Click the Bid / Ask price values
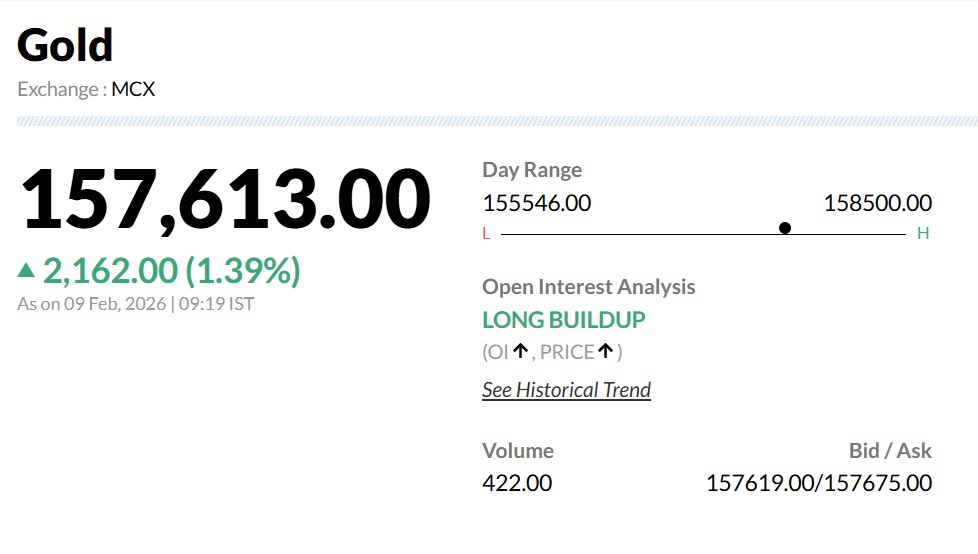This screenshot has height=554, width=978. [819, 483]
